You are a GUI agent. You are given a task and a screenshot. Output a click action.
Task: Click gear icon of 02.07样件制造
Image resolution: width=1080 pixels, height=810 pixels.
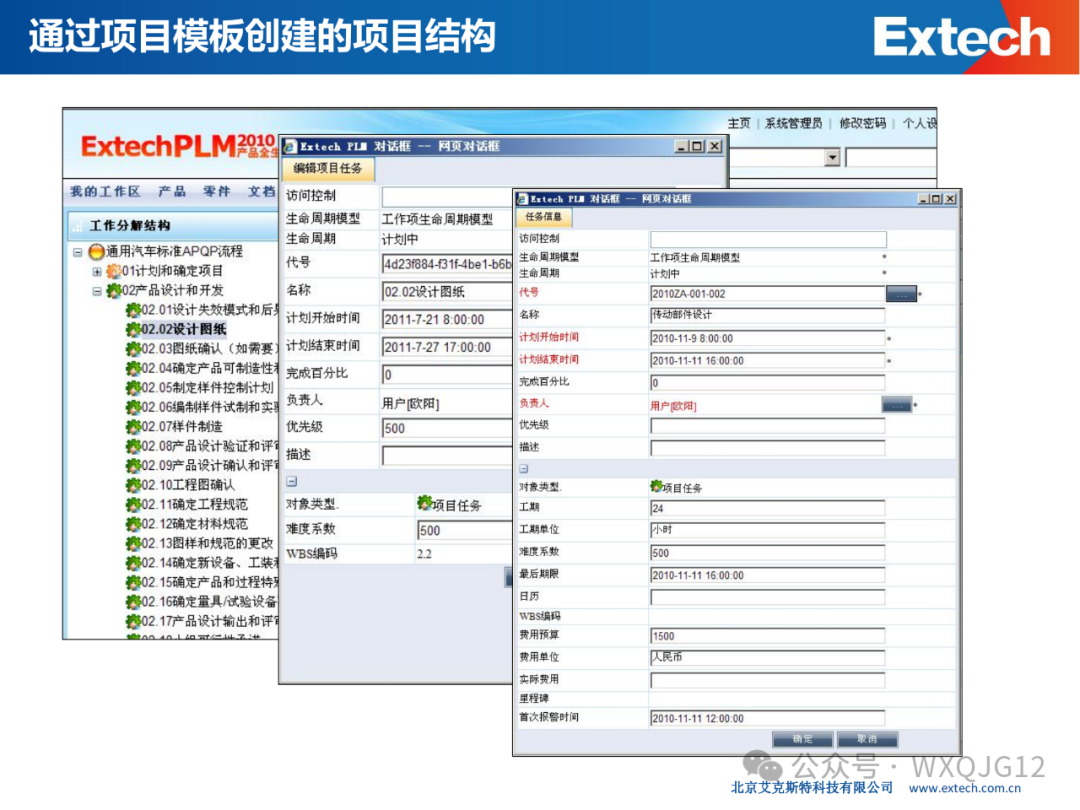133,427
